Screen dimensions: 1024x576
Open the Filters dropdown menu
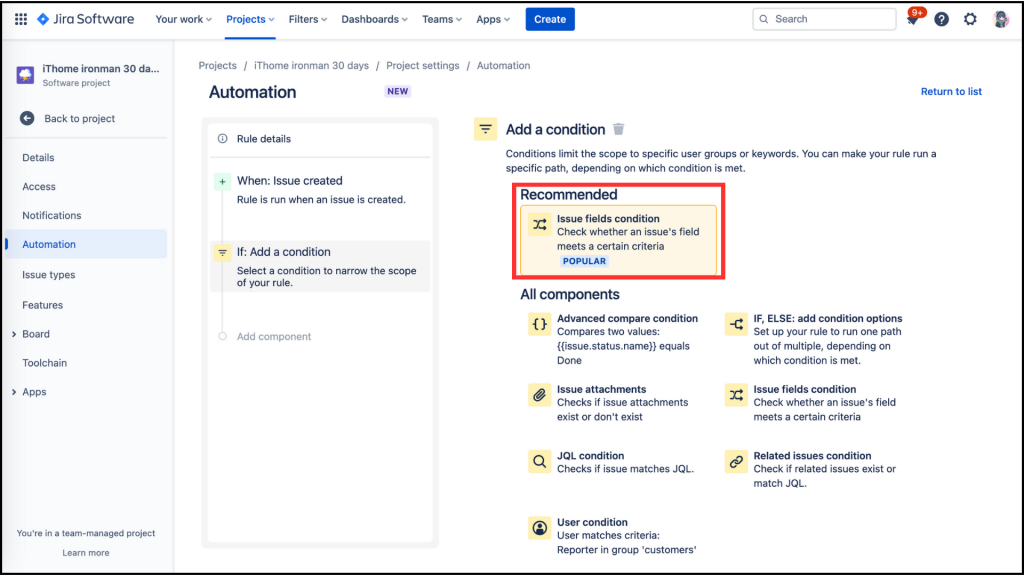308,20
